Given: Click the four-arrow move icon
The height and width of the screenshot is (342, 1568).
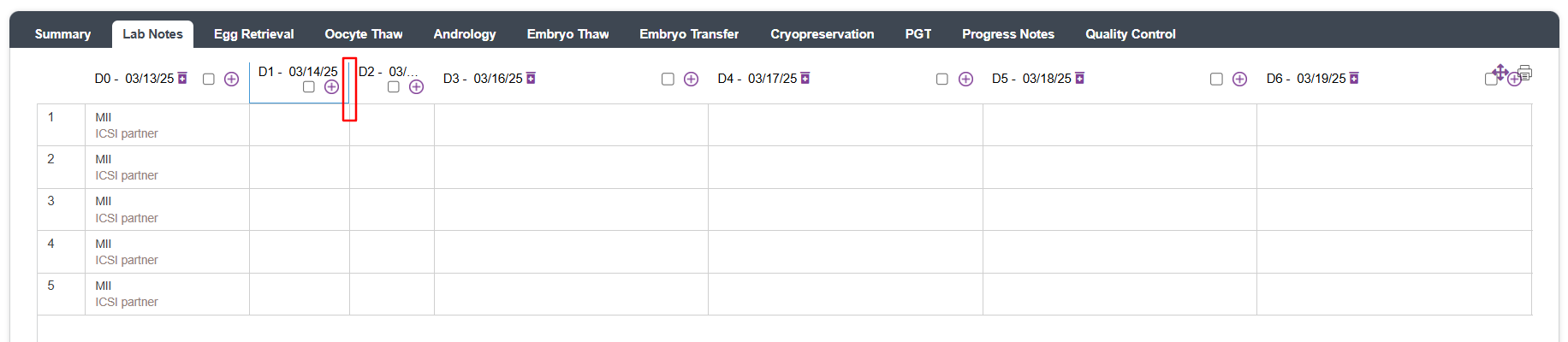Looking at the screenshot, I should click(x=1500, y=71).
